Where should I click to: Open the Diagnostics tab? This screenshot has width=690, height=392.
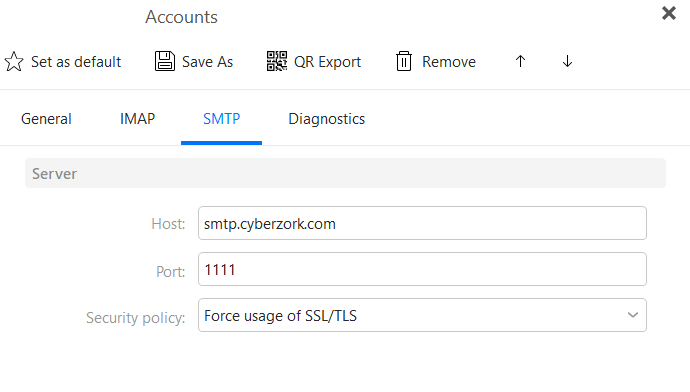click(x=327, y=119)
